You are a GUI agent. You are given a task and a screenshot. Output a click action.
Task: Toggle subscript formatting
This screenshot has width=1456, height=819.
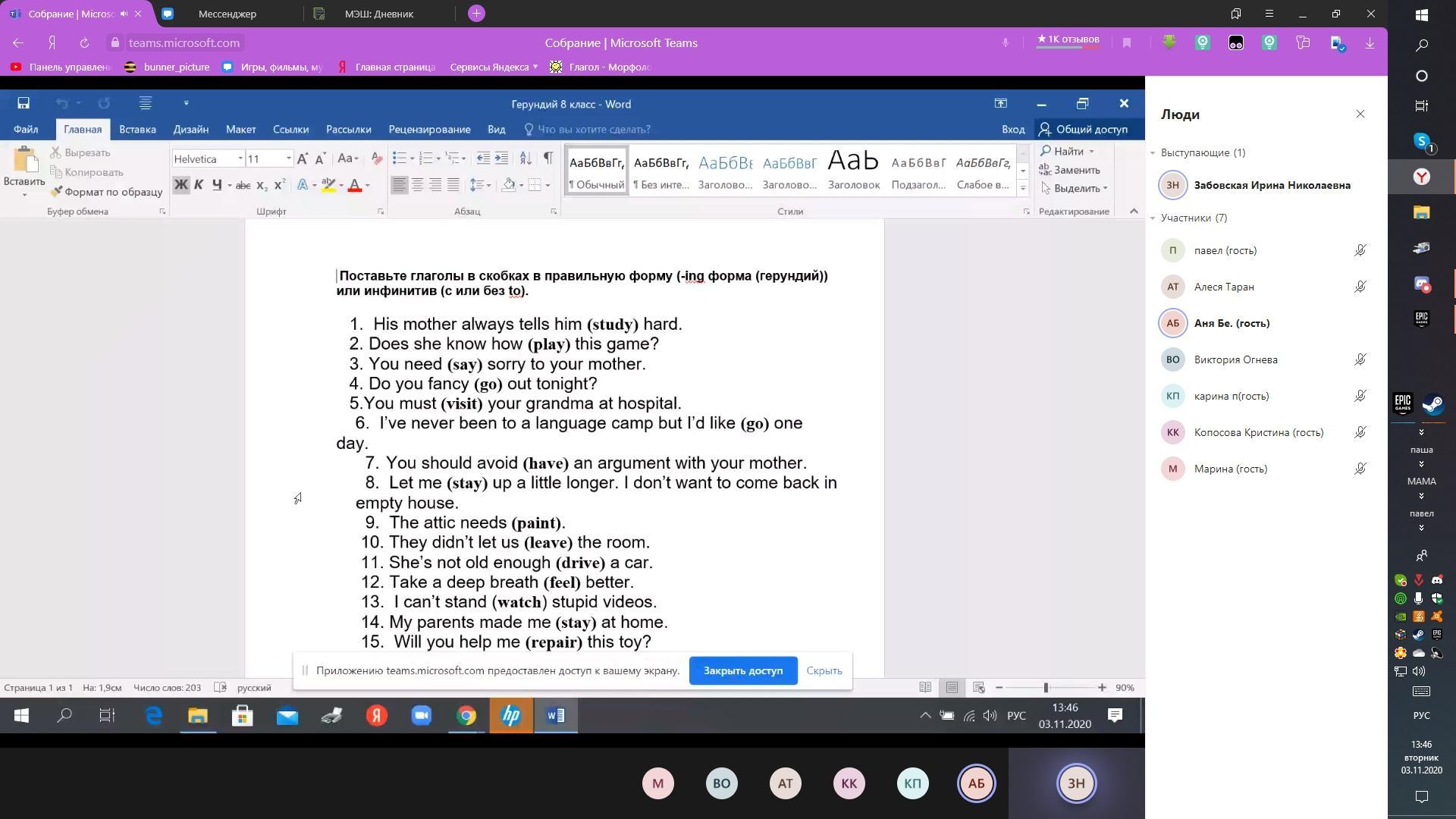click(262, 185)
